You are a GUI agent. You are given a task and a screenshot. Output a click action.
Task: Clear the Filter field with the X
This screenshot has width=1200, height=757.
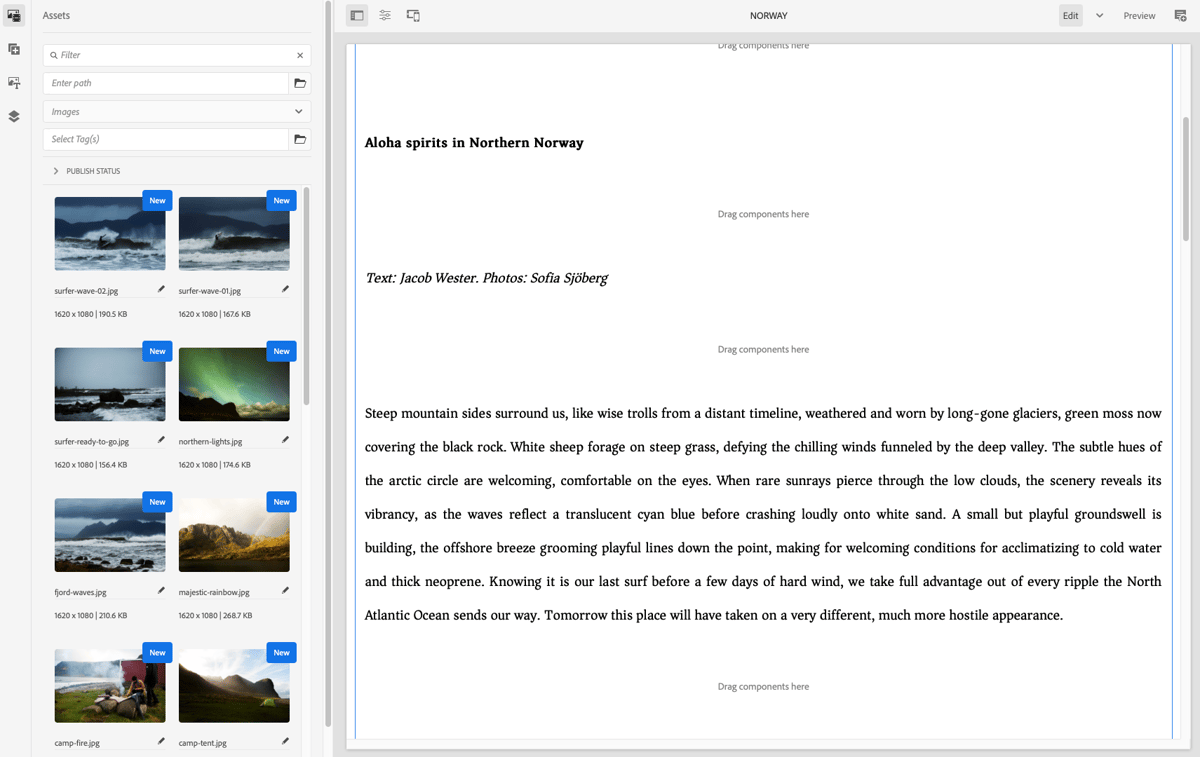point(299,55)
